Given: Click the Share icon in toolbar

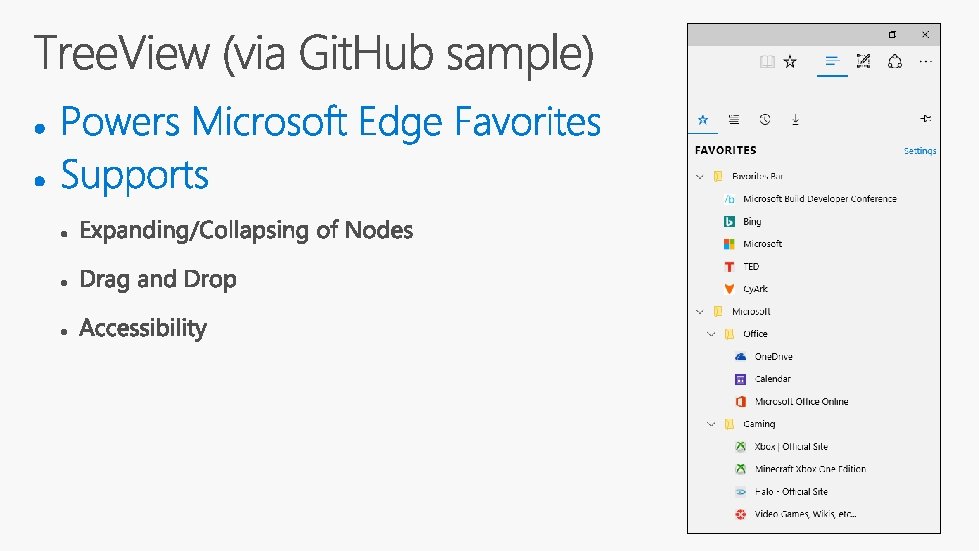Looking at the screenshot, I should [895, 62].
